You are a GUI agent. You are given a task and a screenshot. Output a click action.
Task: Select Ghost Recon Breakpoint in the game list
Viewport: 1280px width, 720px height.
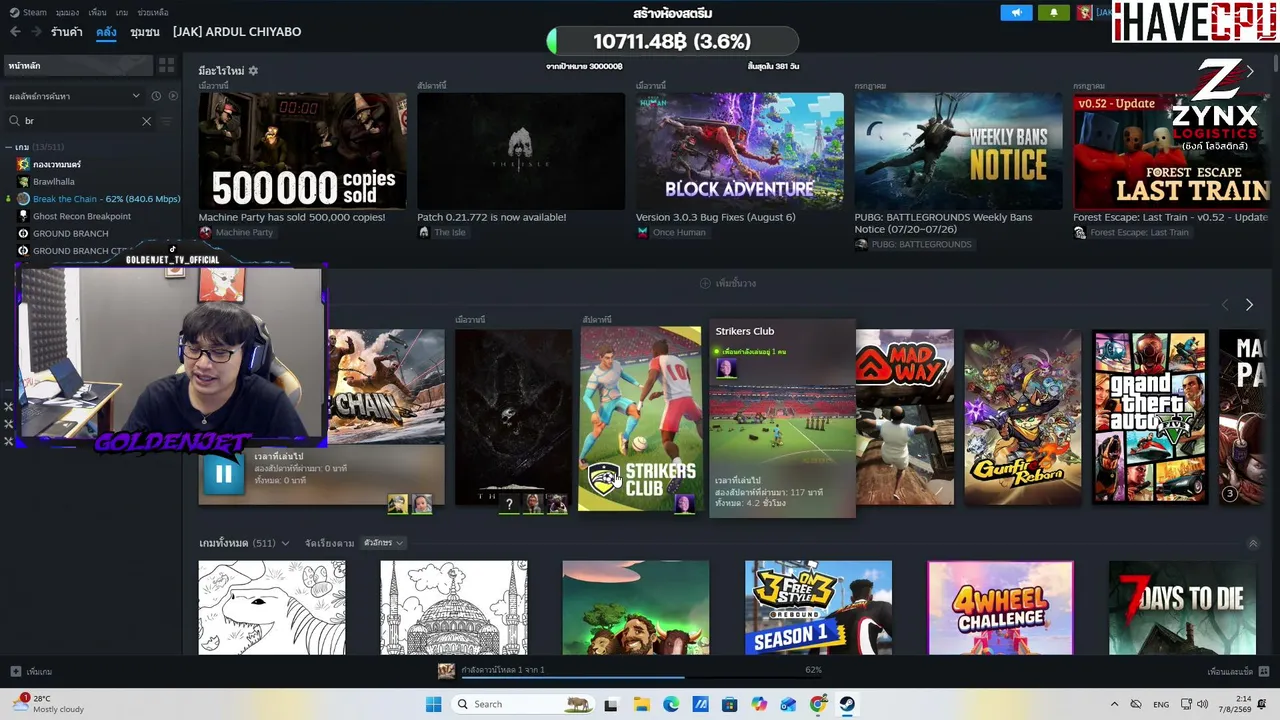(x=82, y=216)
